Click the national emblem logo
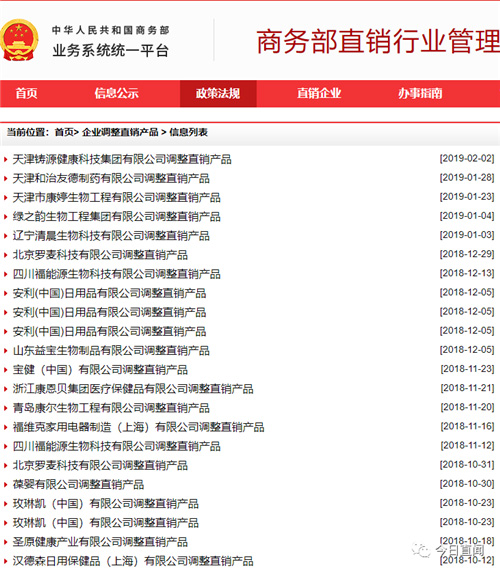 (19, 40)
